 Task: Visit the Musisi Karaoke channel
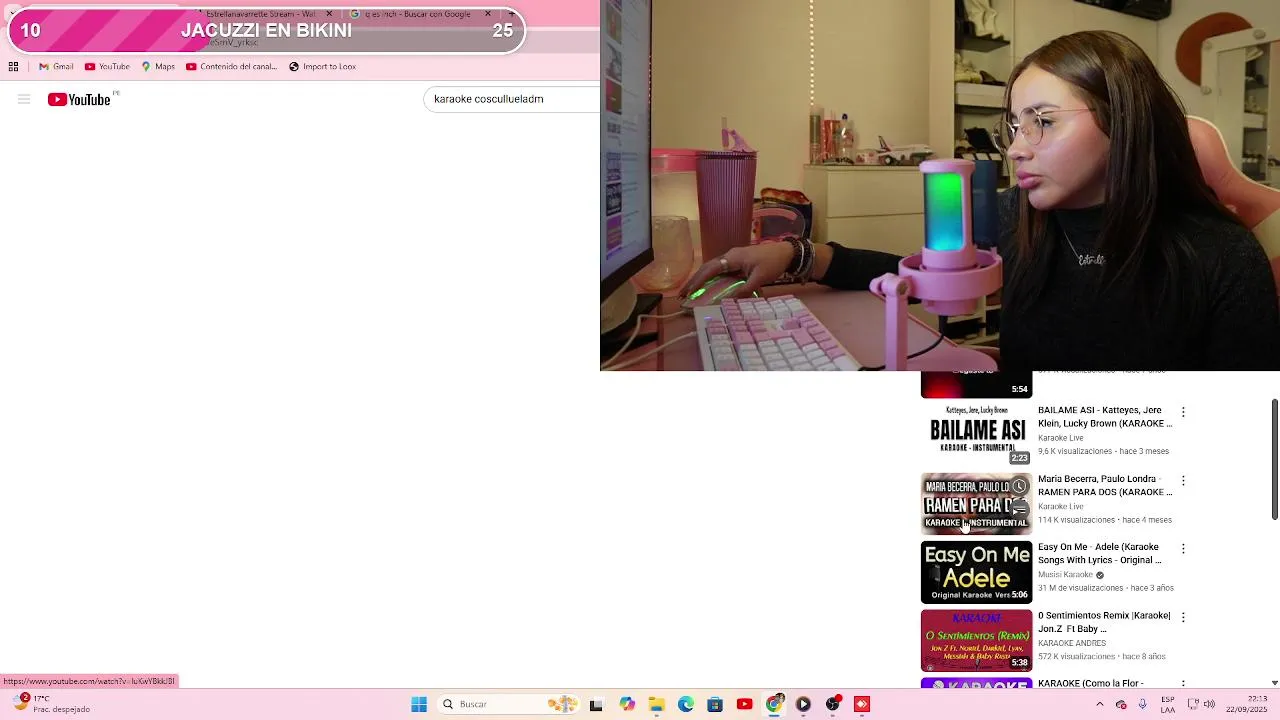(1065, 575)
